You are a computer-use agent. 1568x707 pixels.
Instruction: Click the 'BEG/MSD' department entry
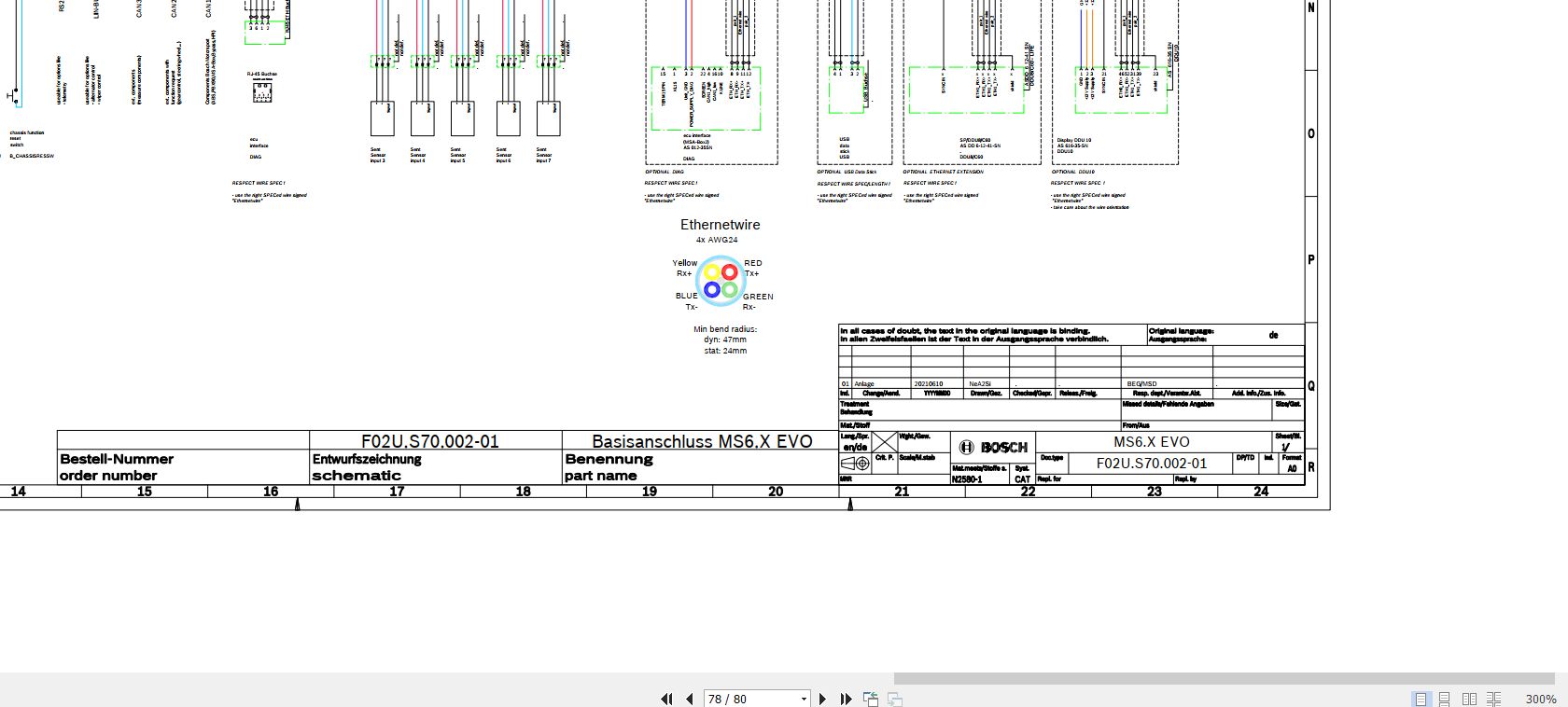pos(1141,384)
